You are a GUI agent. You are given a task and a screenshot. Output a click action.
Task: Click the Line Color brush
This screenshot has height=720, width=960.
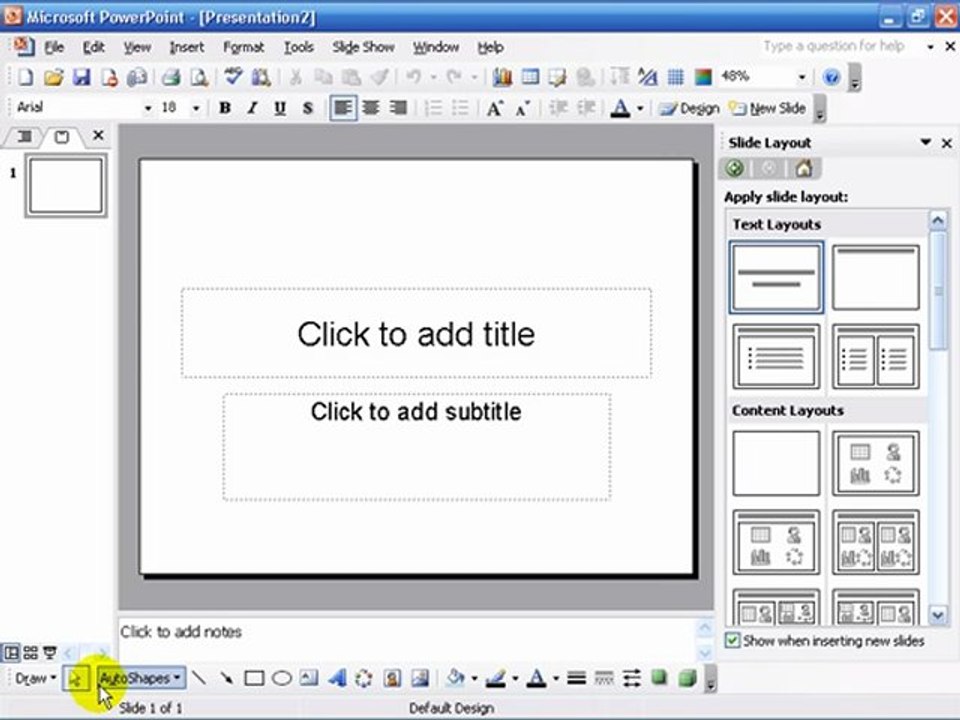(495, 678)
